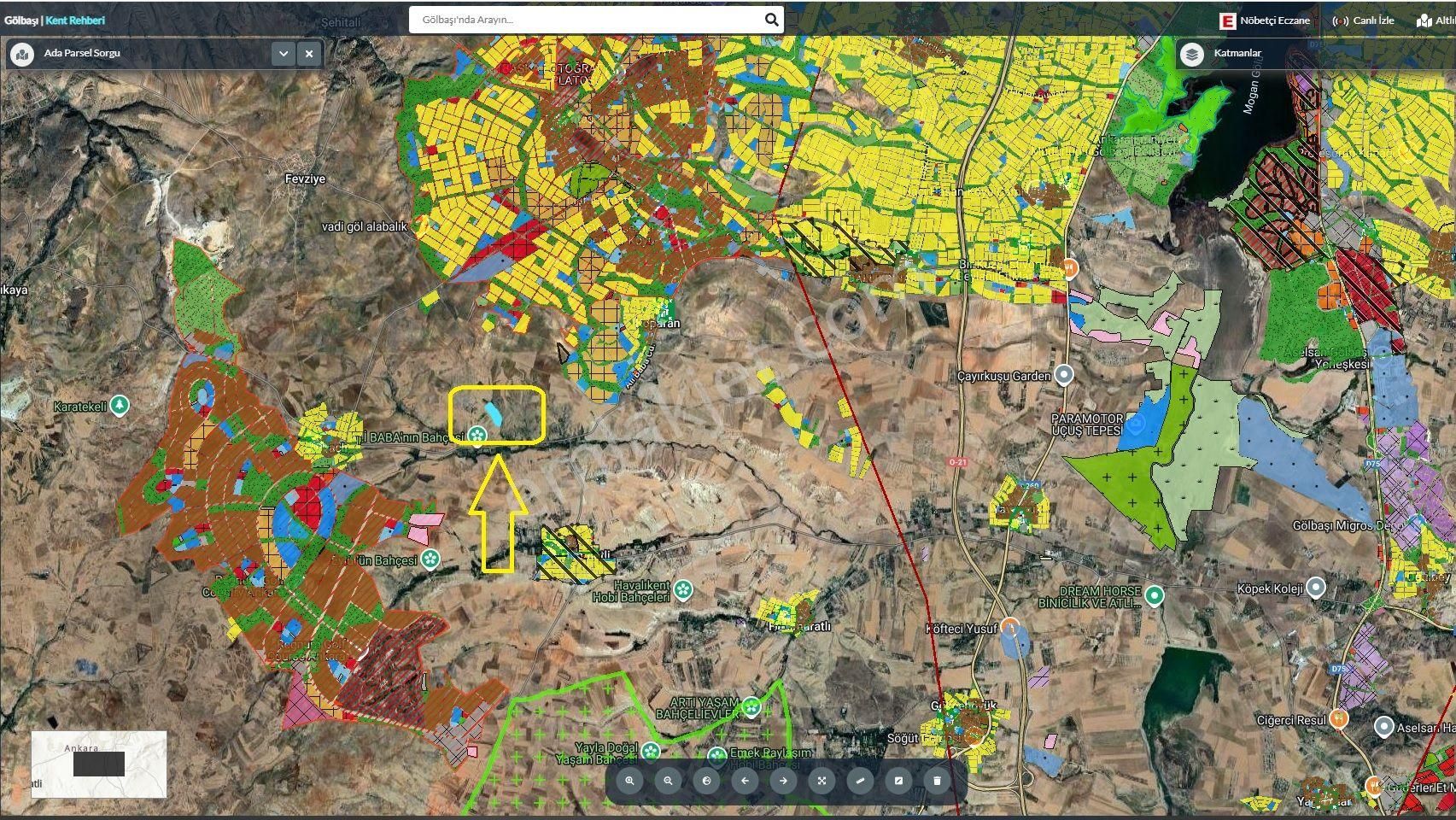The image size is (1456, 820).
Task: Select the ruler measurement tool
Action: pyautogui.click(x=860, y=781)
